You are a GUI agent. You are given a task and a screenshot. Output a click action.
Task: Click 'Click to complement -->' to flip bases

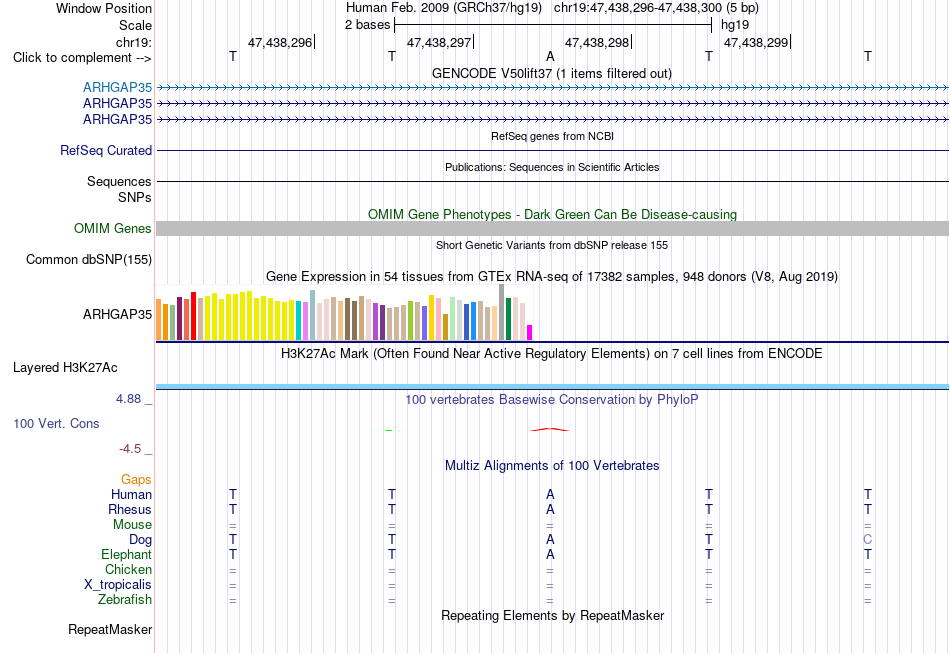[x=82, y=58]
